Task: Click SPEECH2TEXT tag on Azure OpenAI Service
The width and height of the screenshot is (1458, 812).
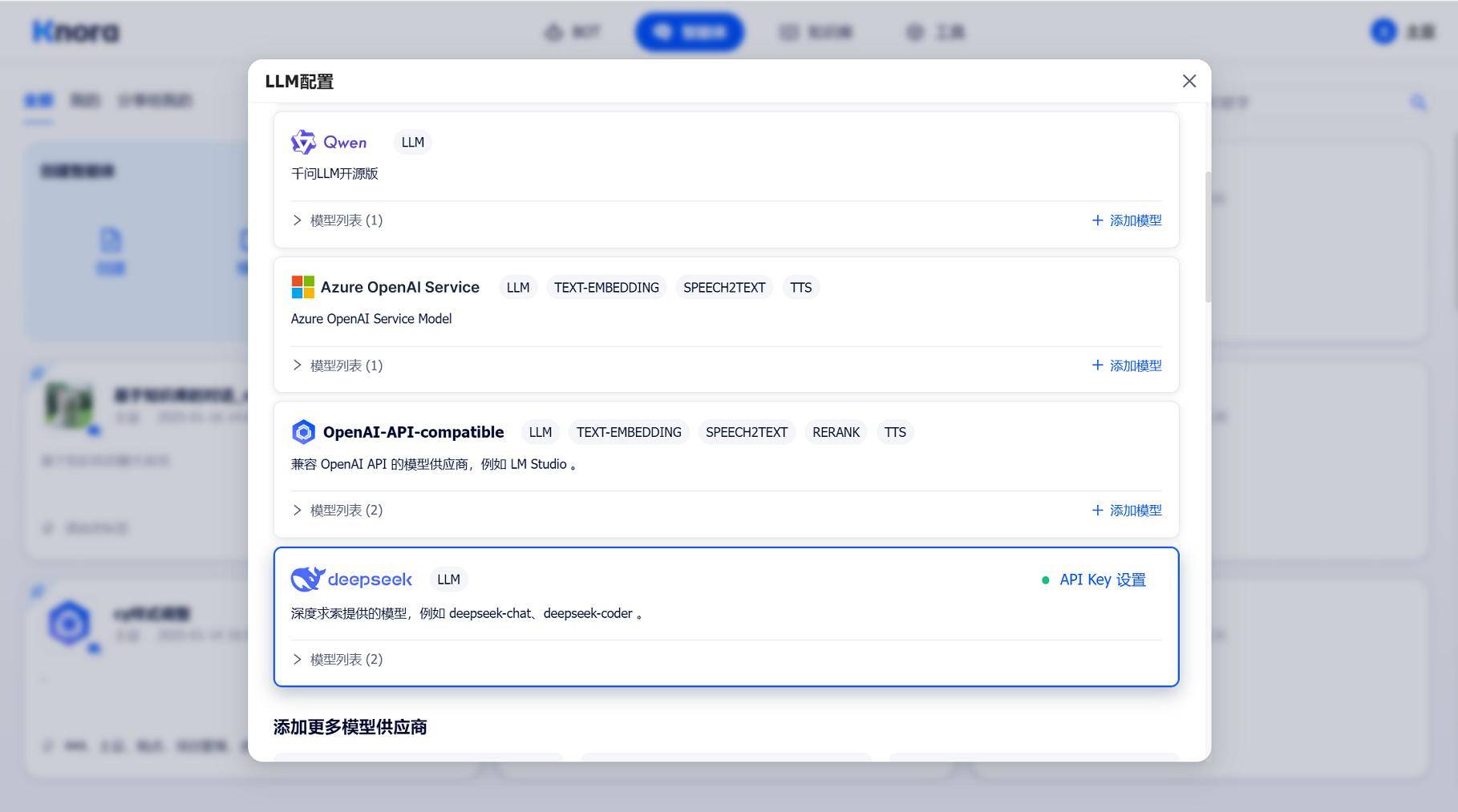Action: [724, 287]
